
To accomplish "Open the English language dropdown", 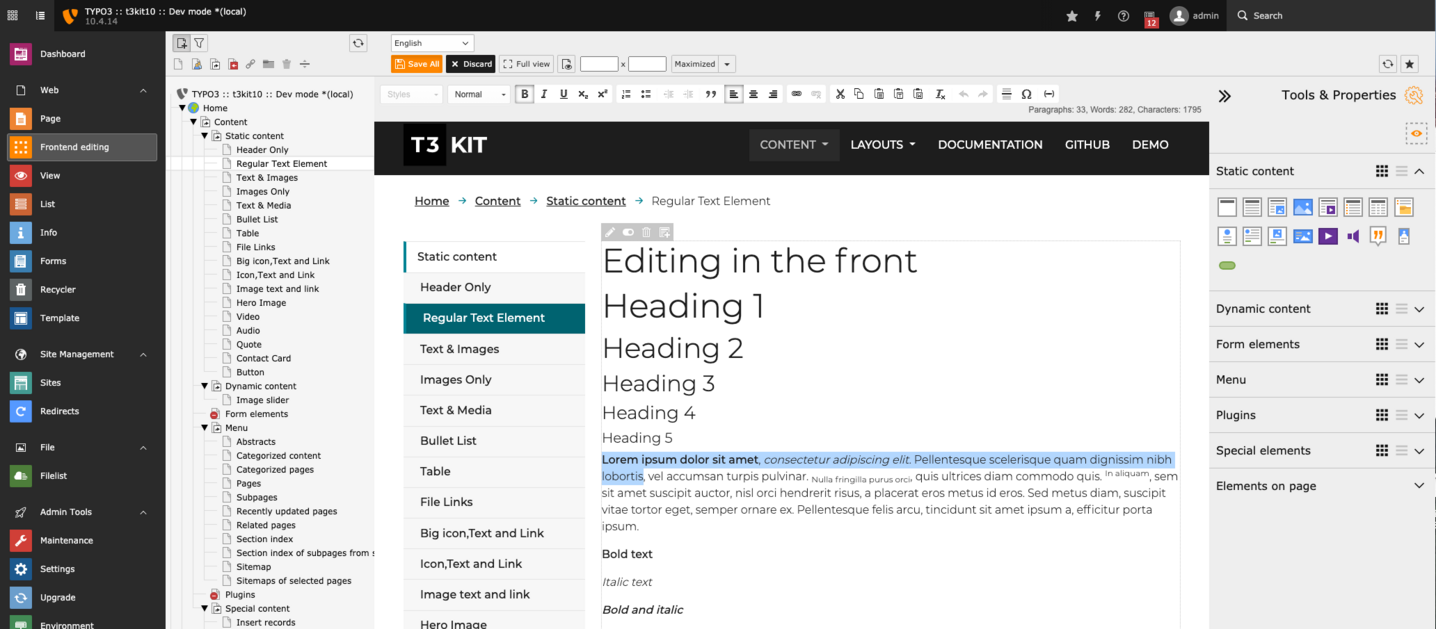I will point(431,42).
